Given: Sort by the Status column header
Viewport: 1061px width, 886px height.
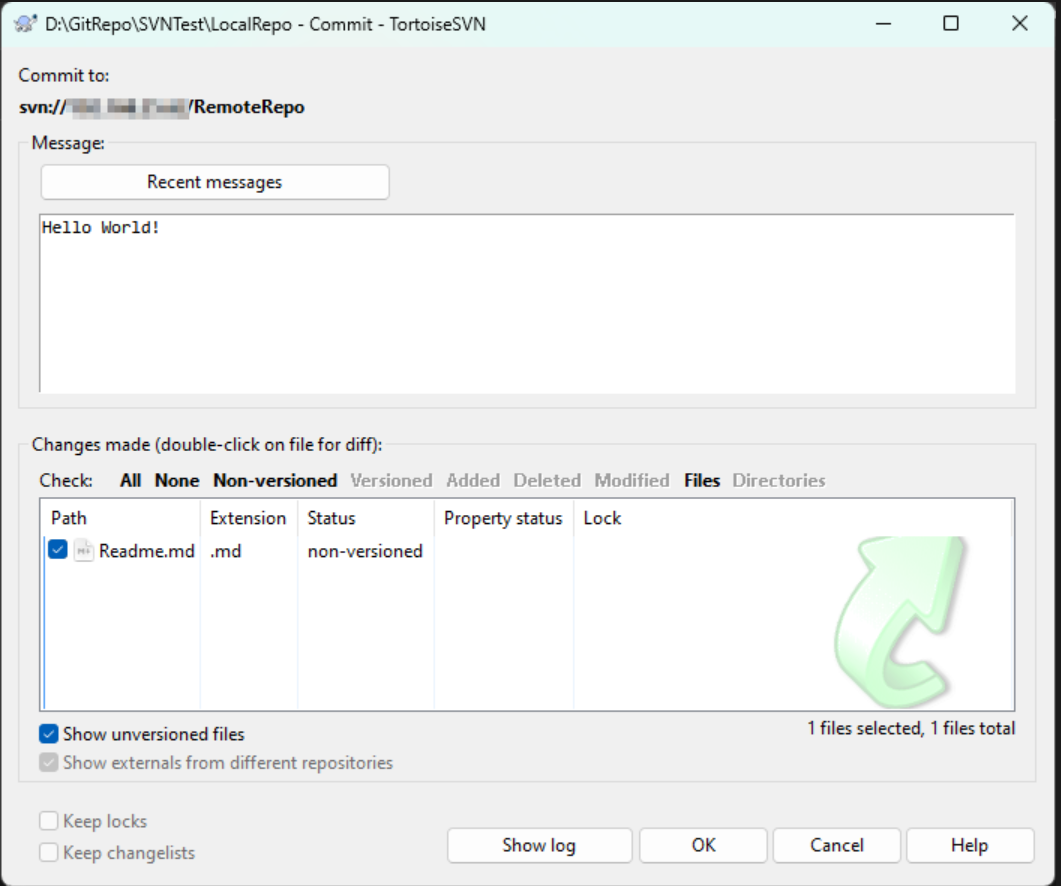Looking at the screenshot, I should [366, 518].
